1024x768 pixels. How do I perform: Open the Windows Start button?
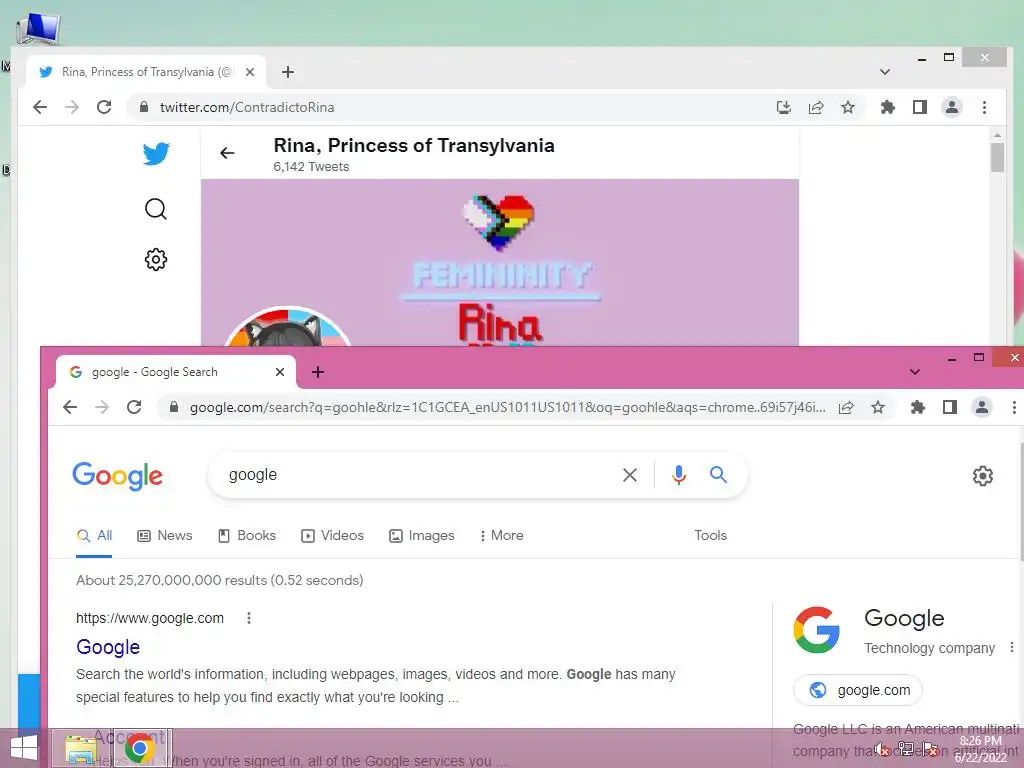coord(24,748)
